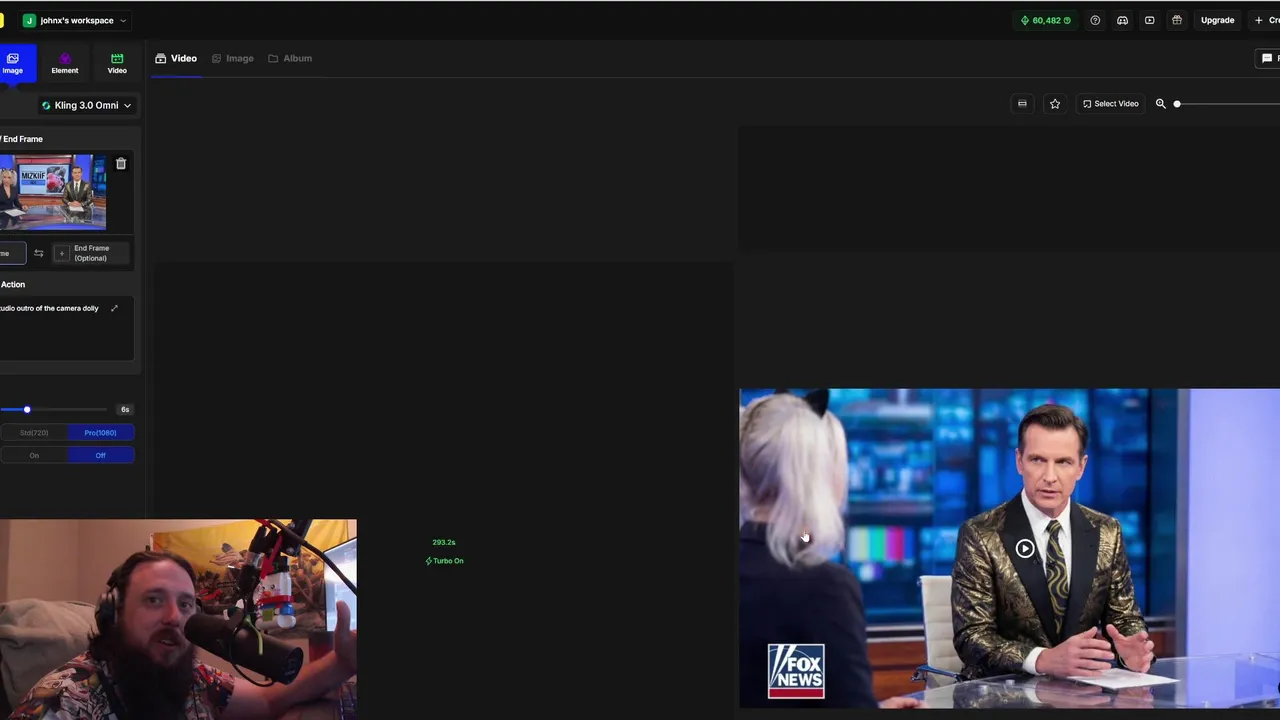The image size is (1280, 720).
Task: Adjust the gallery zoom slider handle
Action: point(1177,104)
